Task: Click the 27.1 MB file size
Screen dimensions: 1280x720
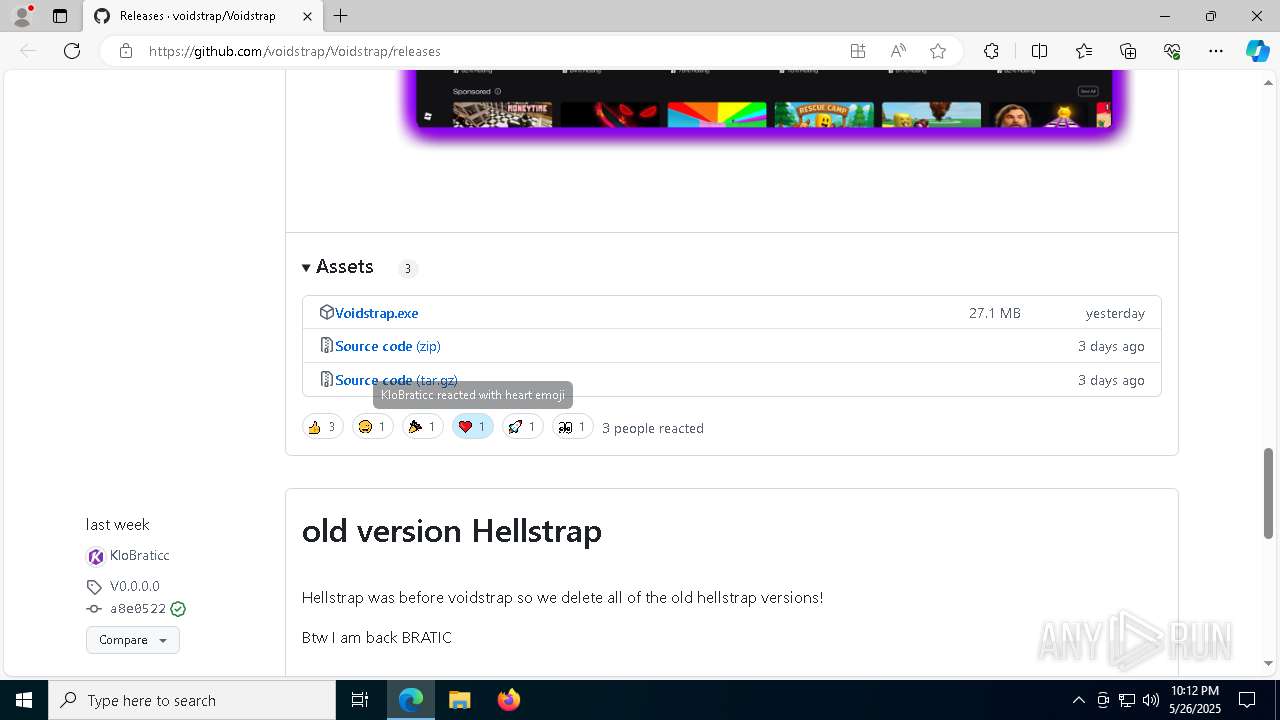Action: click(x=995, y=313)
